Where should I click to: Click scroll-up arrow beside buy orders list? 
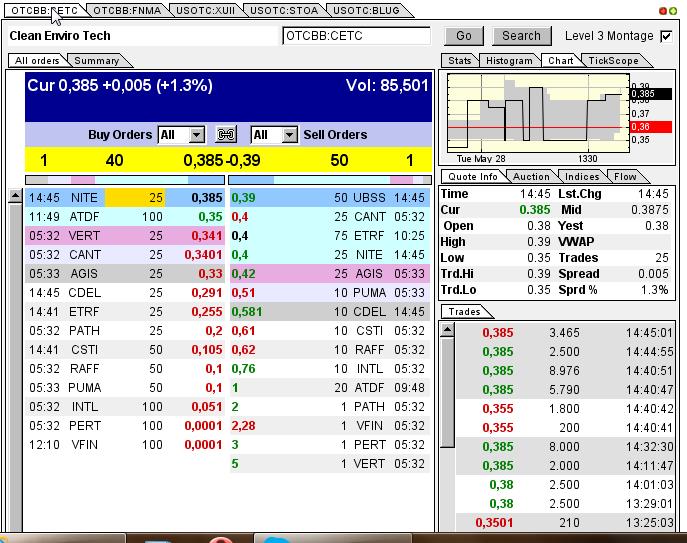click(15, 197)
